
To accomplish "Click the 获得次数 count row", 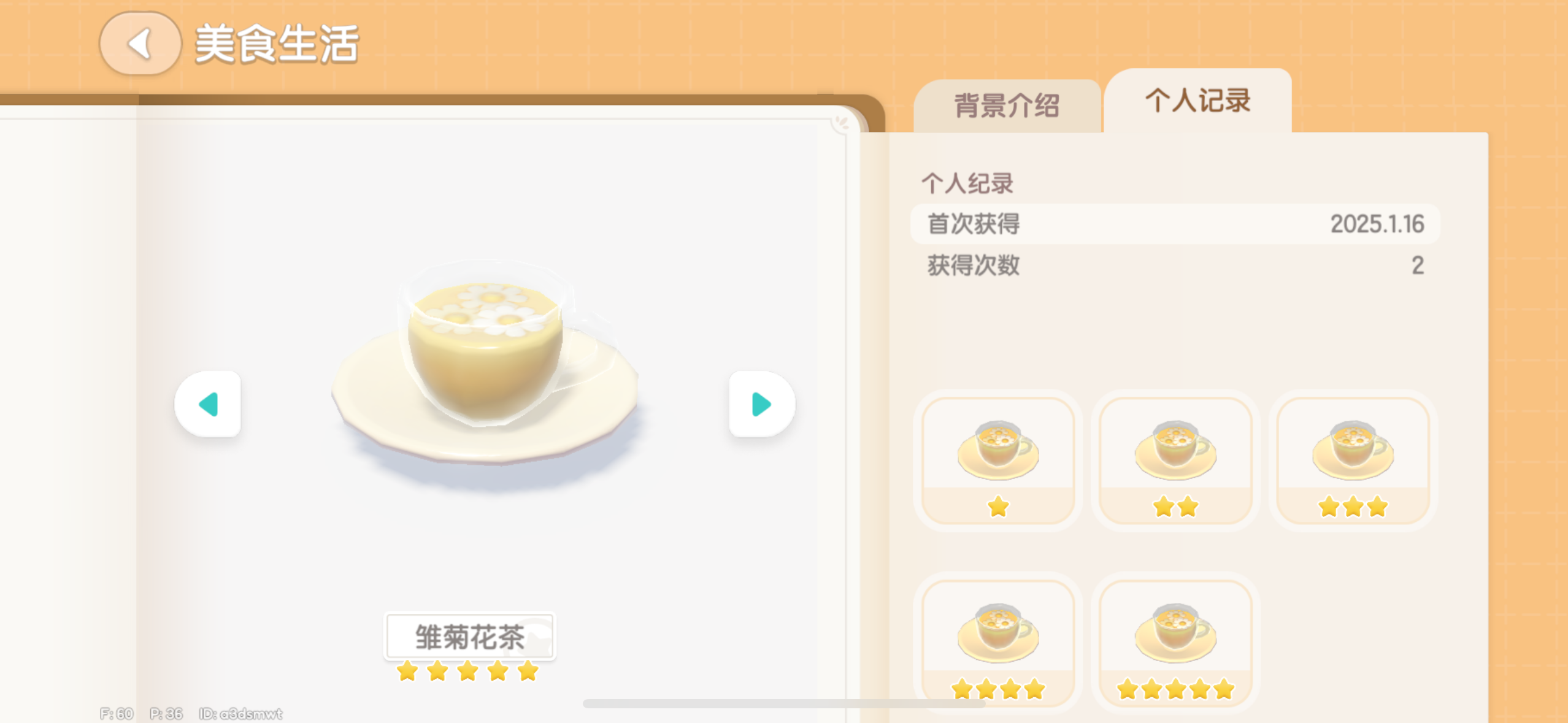I will tap(1175, 266).
